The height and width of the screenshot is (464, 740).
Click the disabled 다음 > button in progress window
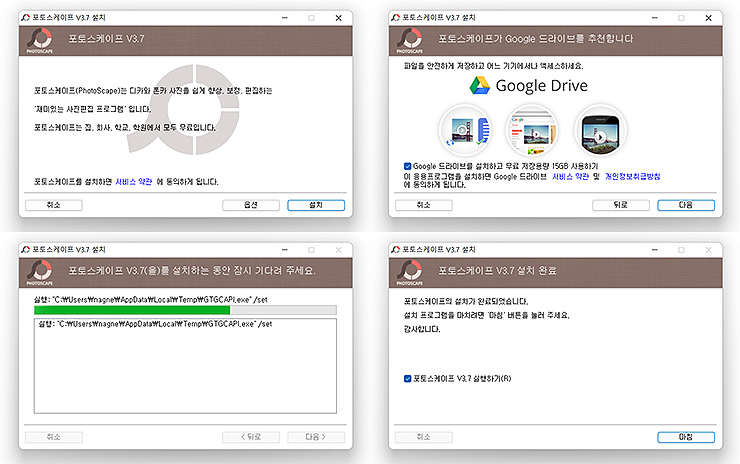316,437
